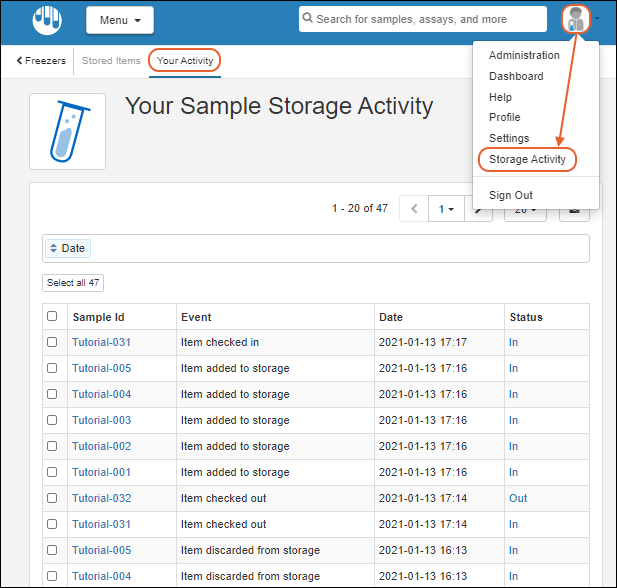Click the Out status of Tutorial-032
Viewport: 617px width, 588px height.
coord(517,498)
